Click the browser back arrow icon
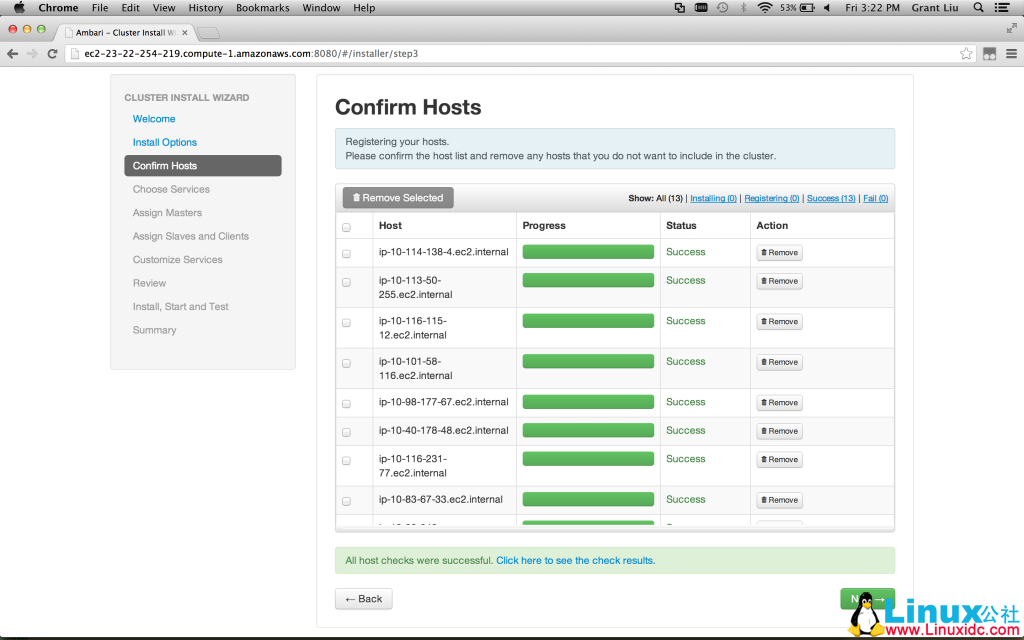 pyautogui.click(x=12, y=54)
